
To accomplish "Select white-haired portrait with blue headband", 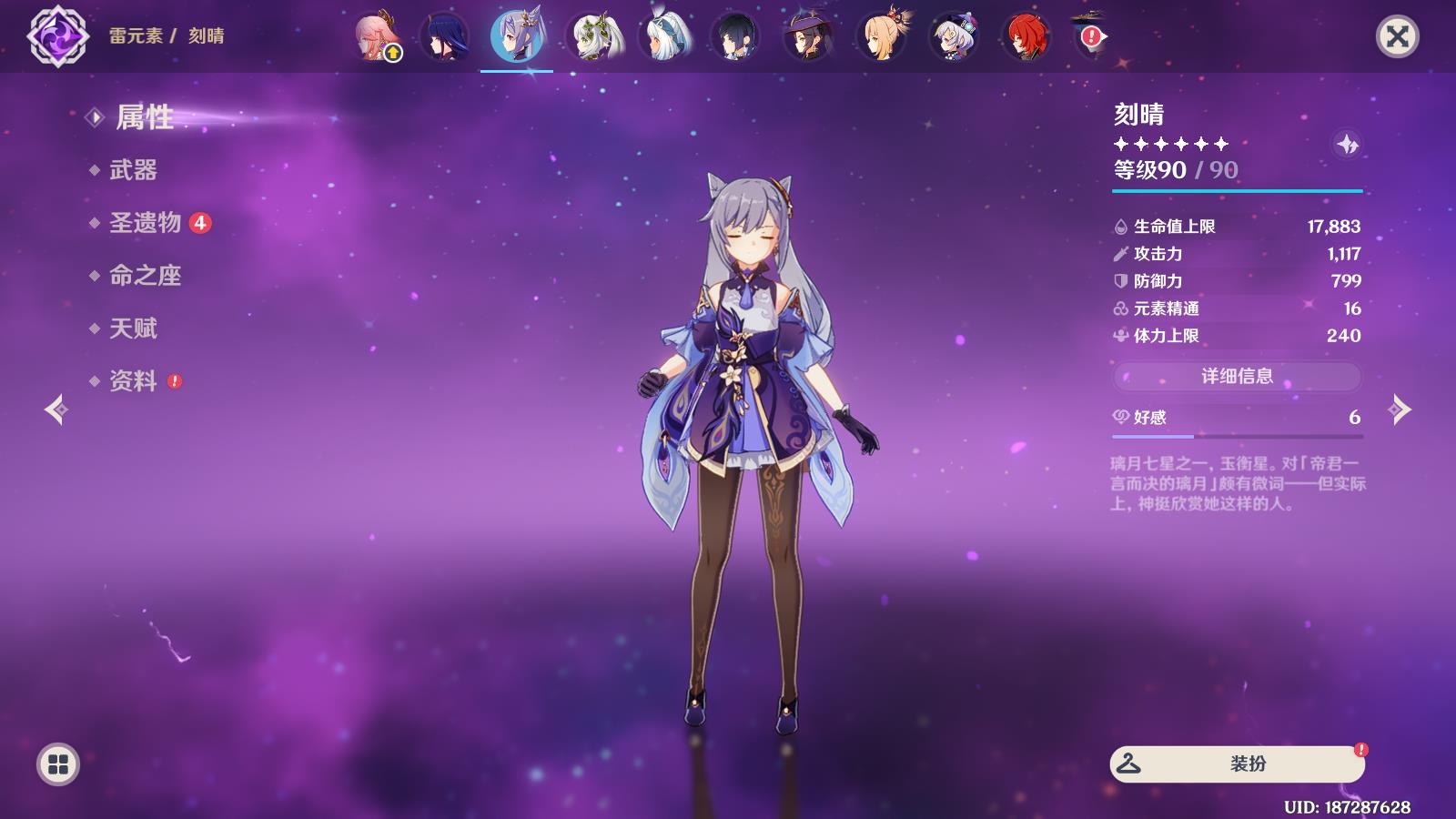I will point(664,36).
